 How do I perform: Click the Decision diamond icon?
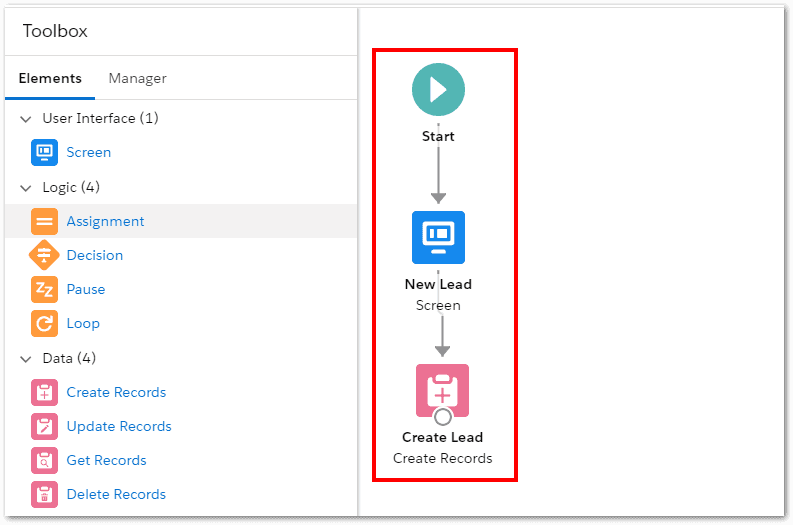pyautogui.click(x=44, y=256)
